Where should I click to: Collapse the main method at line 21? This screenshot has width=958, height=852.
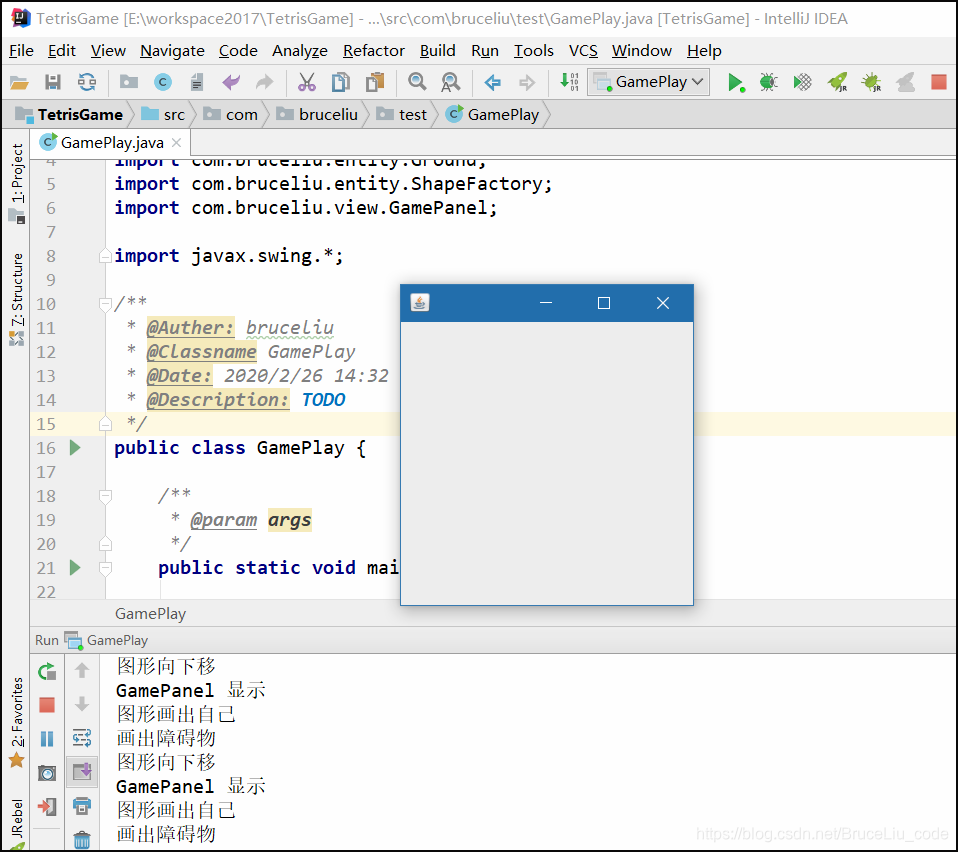point(105,568)
